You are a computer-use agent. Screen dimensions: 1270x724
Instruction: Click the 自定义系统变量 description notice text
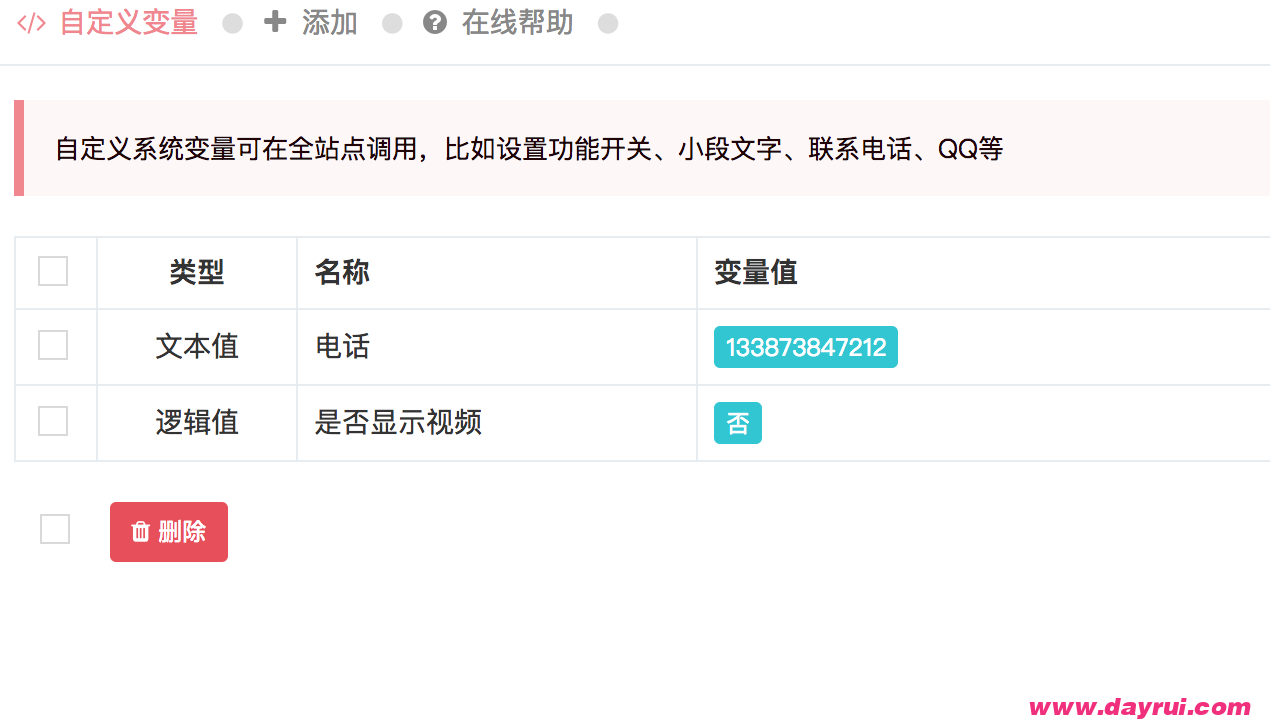point(529,149)
